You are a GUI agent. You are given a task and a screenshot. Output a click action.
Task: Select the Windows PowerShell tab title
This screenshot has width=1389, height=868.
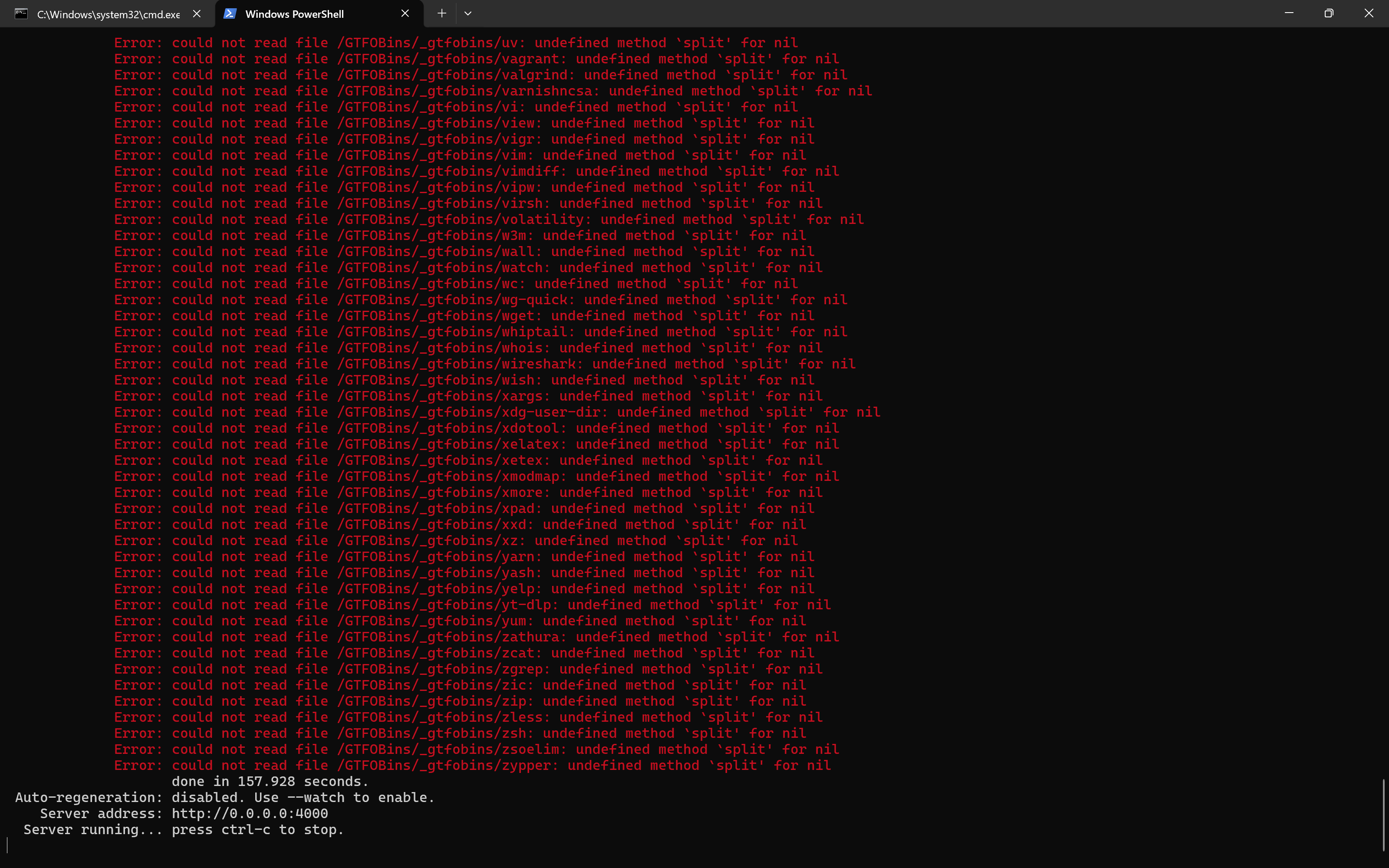point(294,14)
